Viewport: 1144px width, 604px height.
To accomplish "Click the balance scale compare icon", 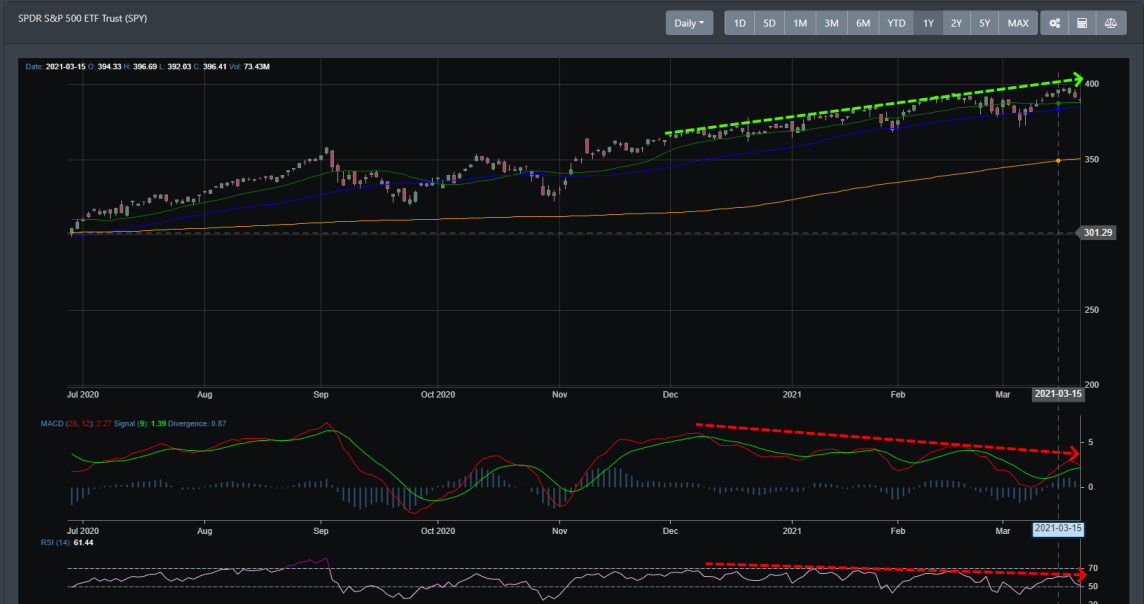I will coord(1110,23).
